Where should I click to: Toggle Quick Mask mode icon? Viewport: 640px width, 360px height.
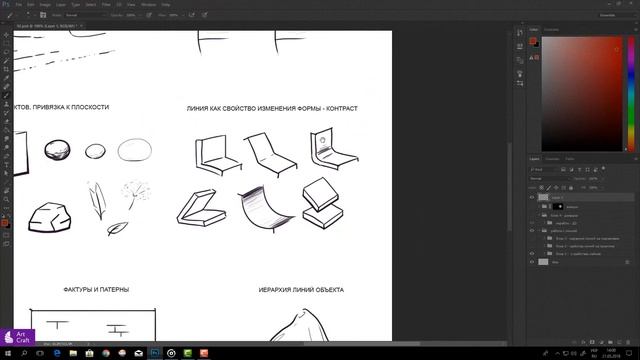point(6,236)
